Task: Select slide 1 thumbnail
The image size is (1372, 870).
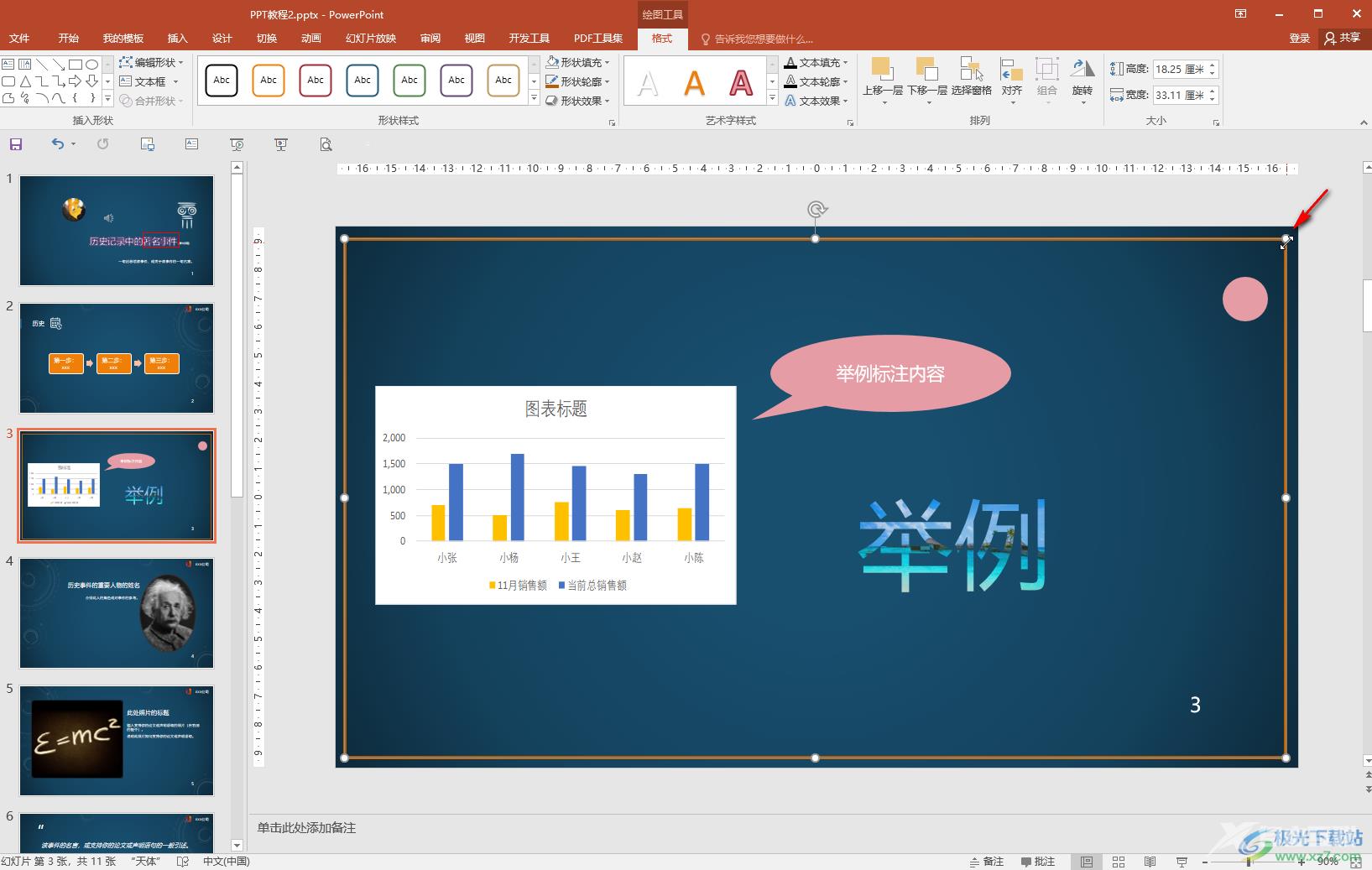Action: point(117,230)
